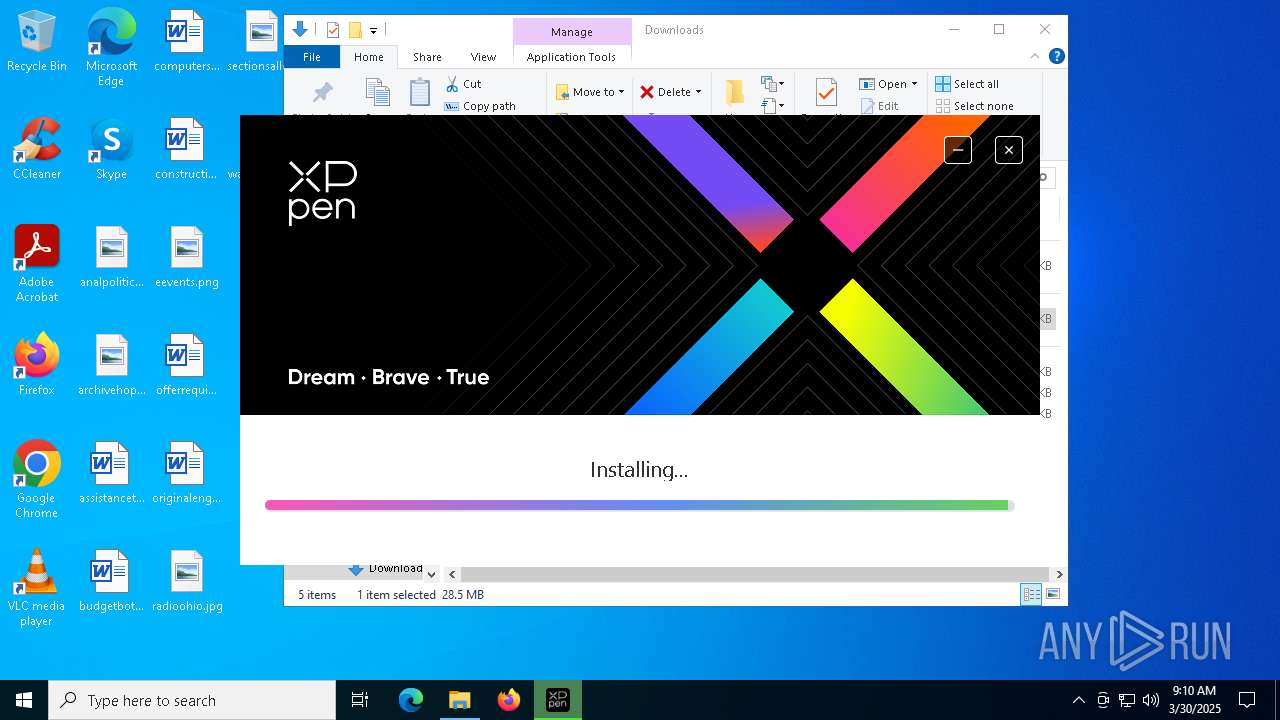
Task: Open Customize Quick Access Toolbar dropdown
Action: click(373, 31)
